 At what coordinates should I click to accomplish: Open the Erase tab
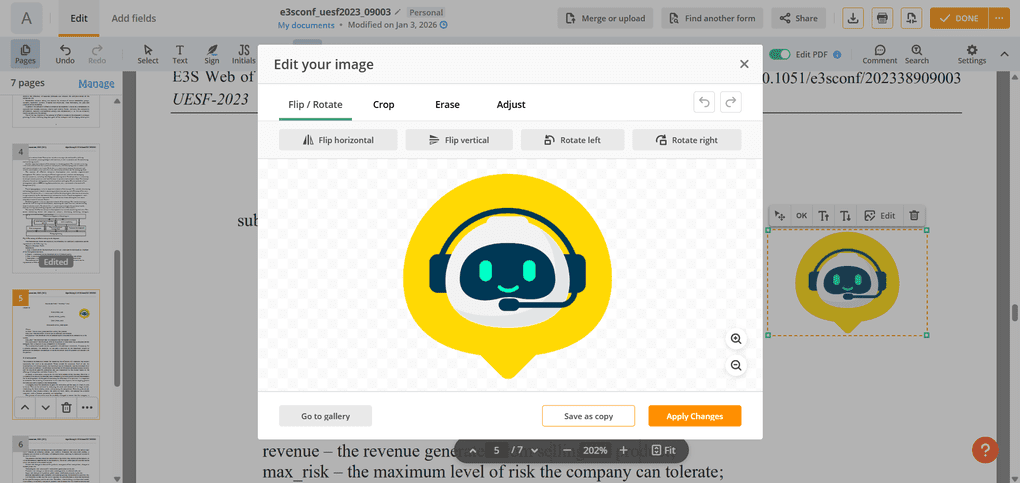point(448,104)
